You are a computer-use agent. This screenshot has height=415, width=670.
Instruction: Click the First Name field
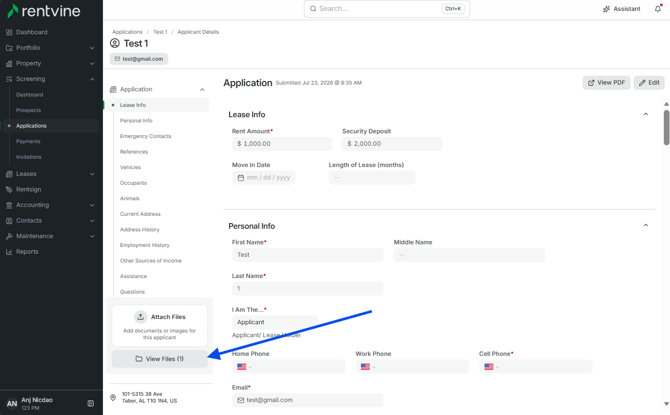(307, 255)
